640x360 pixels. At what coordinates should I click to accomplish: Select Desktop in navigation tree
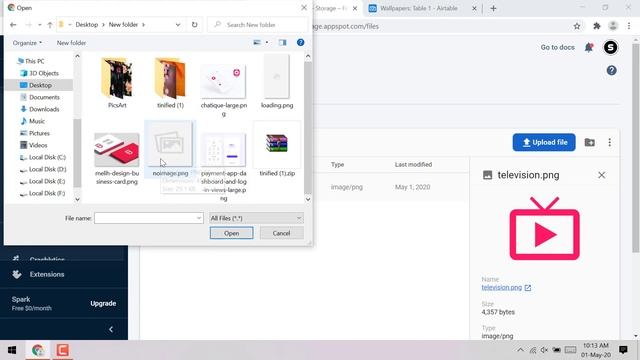(36, 85)
